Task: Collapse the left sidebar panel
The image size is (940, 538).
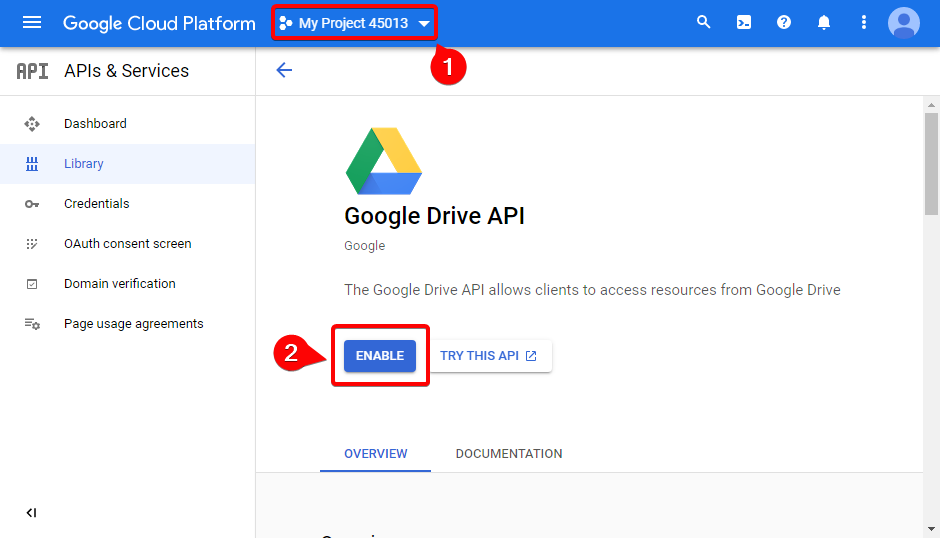Action: tap(31, 513)
